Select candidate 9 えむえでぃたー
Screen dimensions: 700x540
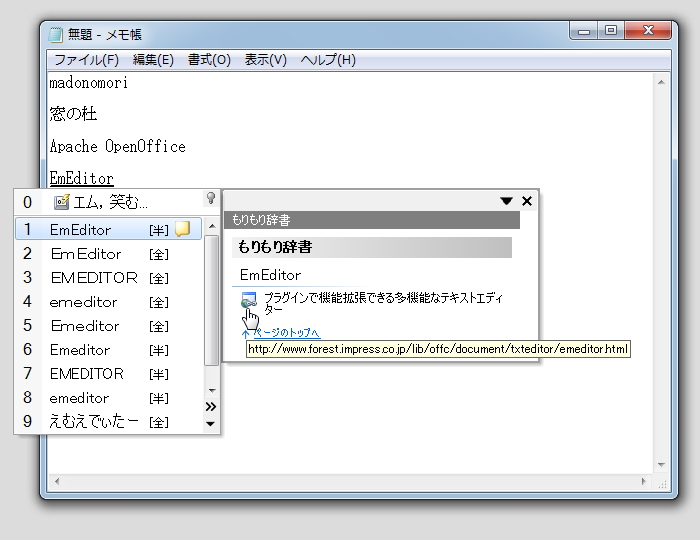109,421
